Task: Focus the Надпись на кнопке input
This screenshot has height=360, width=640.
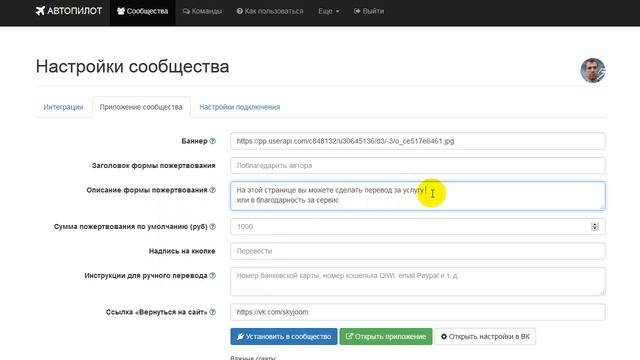Action: click(418, 251)
